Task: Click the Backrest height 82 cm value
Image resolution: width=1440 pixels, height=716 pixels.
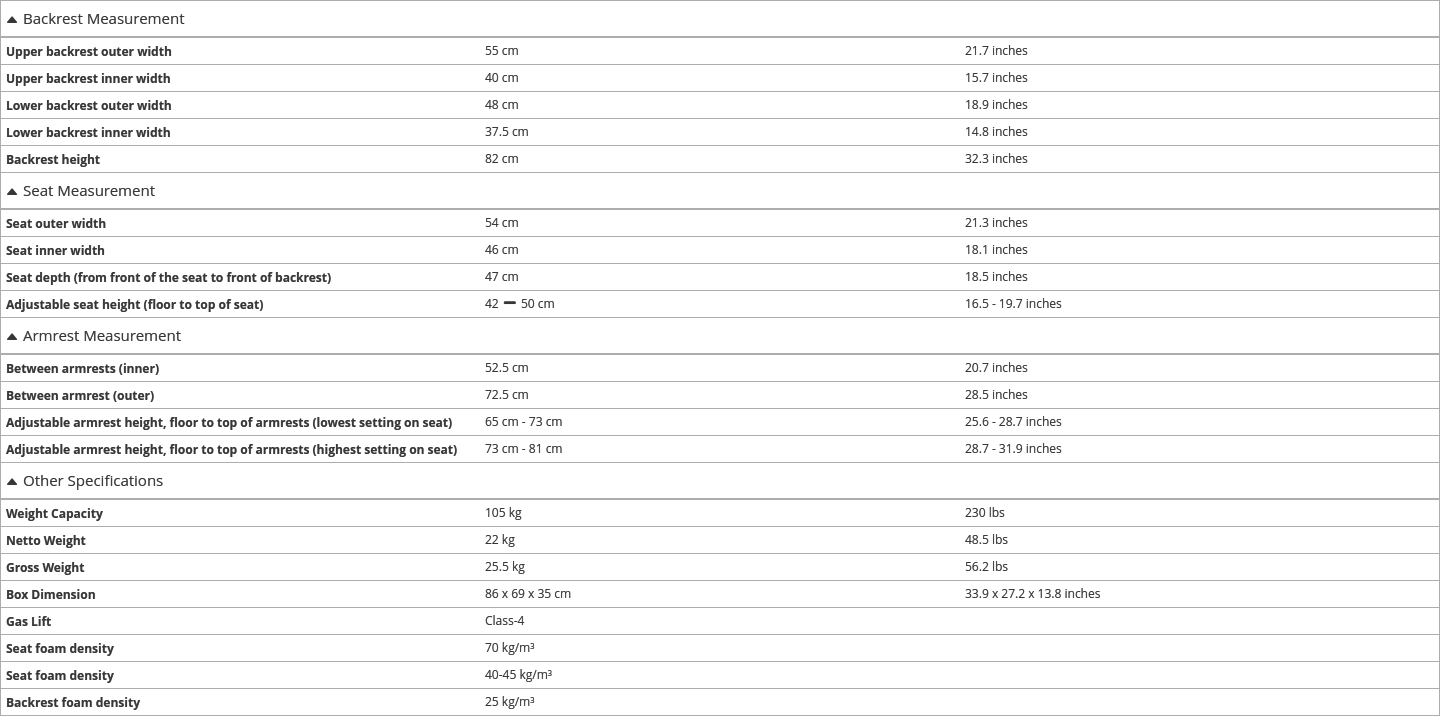Action: [x=502, y=159]
